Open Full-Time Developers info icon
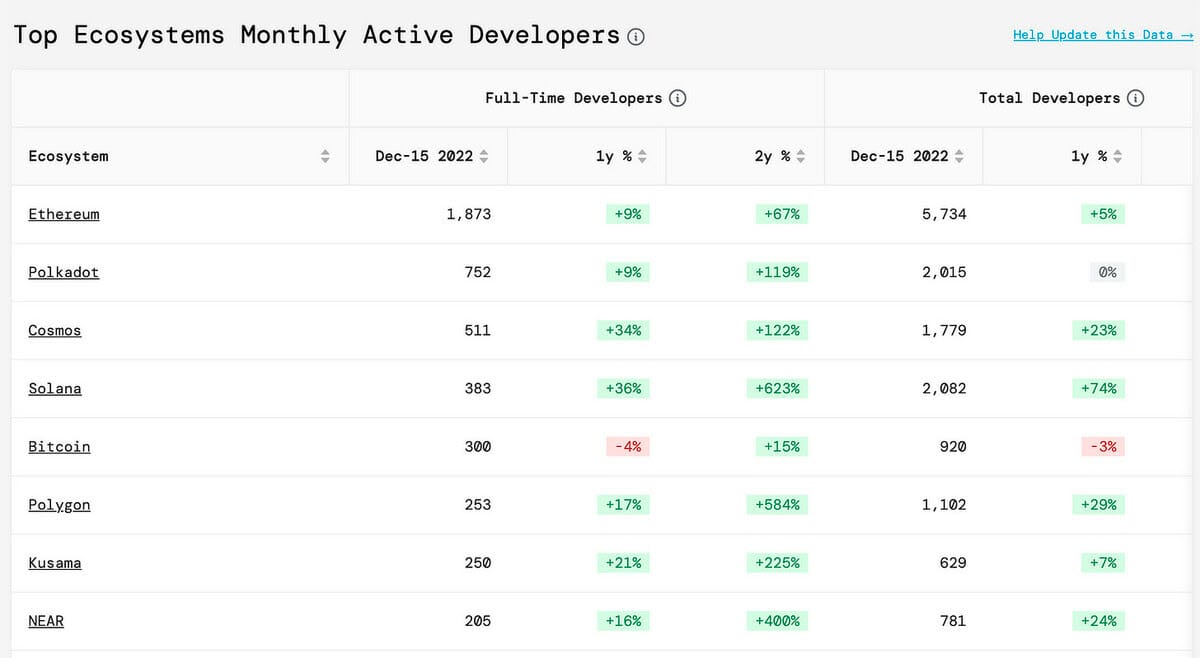Screen dimensions: 1200x658 pos(677,98)
